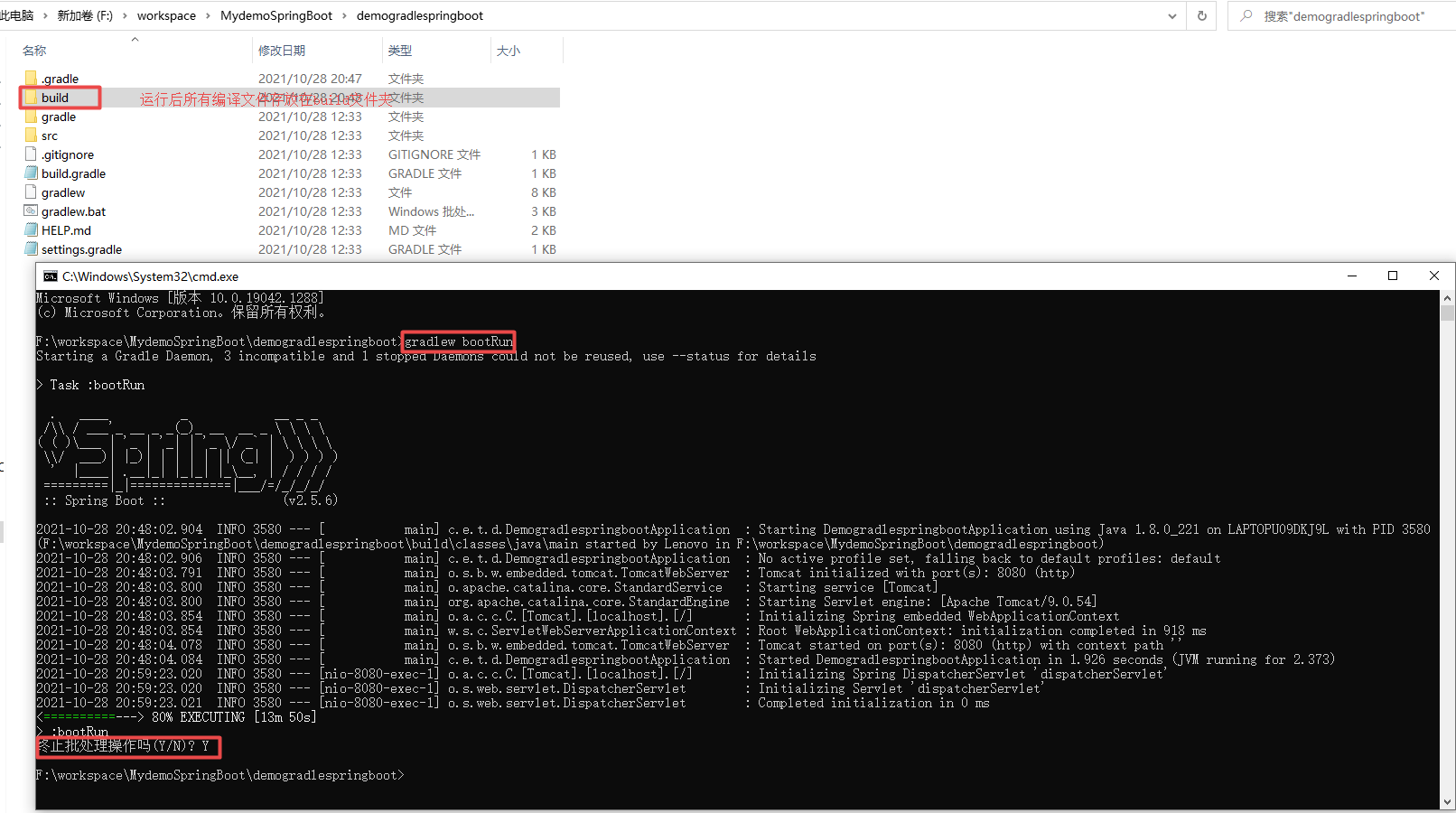The height and width of the screenshot is (813, 1456).
Task: Select the build.gradle file icon
Action: tap(30, 173)
